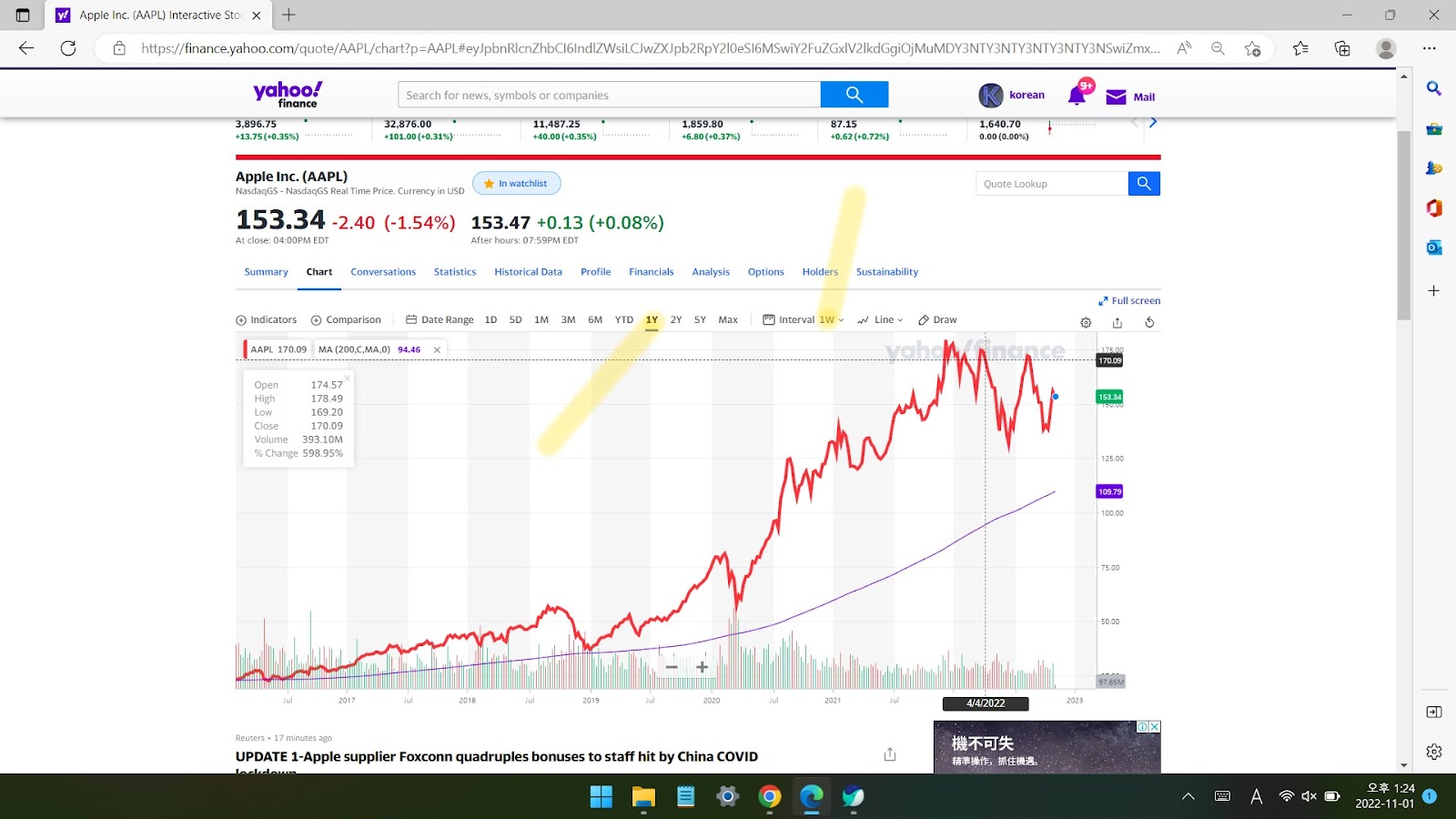Open the tab actions menu icon

(23, 15)
